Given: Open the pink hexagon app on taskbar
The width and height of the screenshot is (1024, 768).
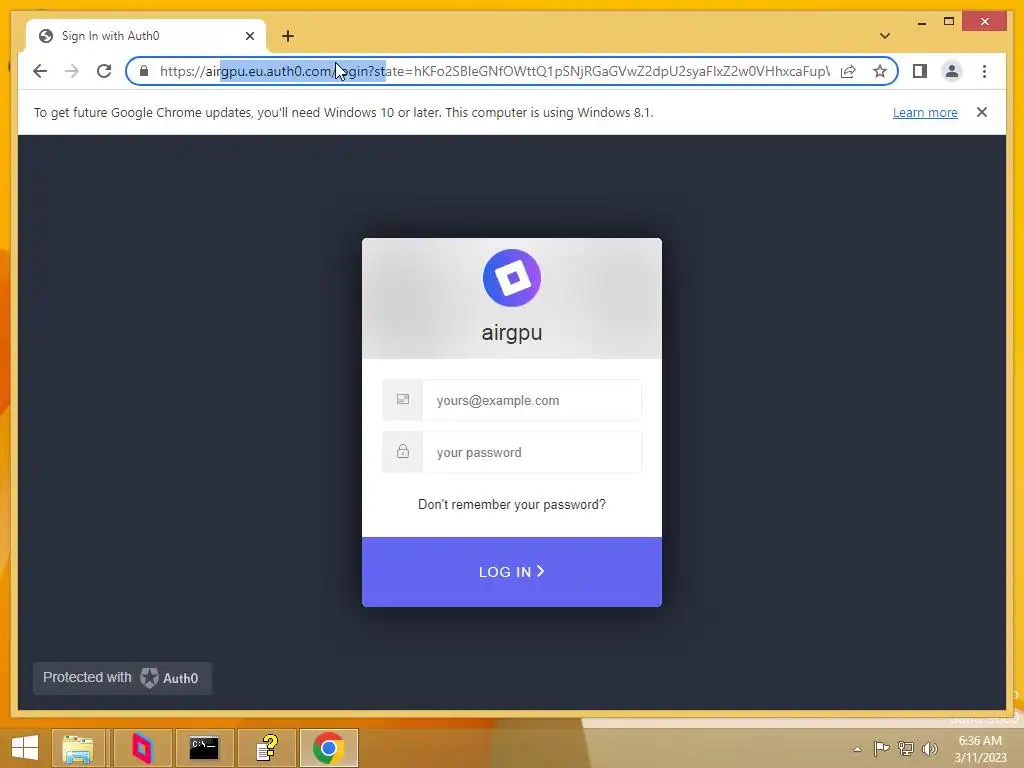Looking at the screenshot, I should click(x=142, y=748).
